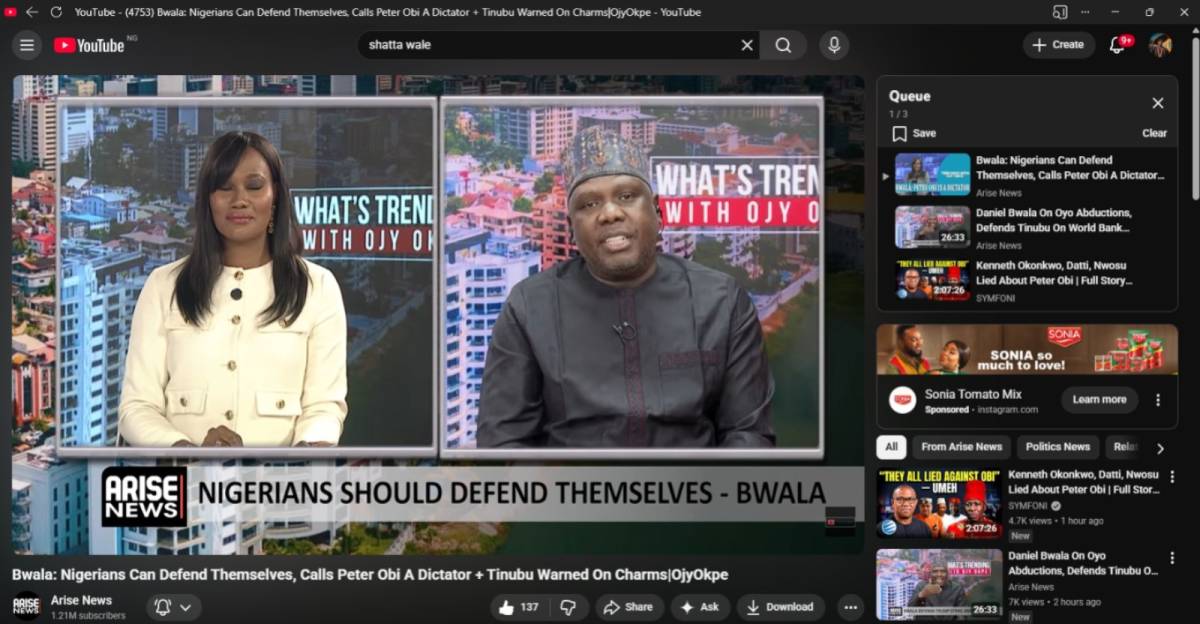Click the Ask AI button
The image size is (1200, 624).
(700, 607)
